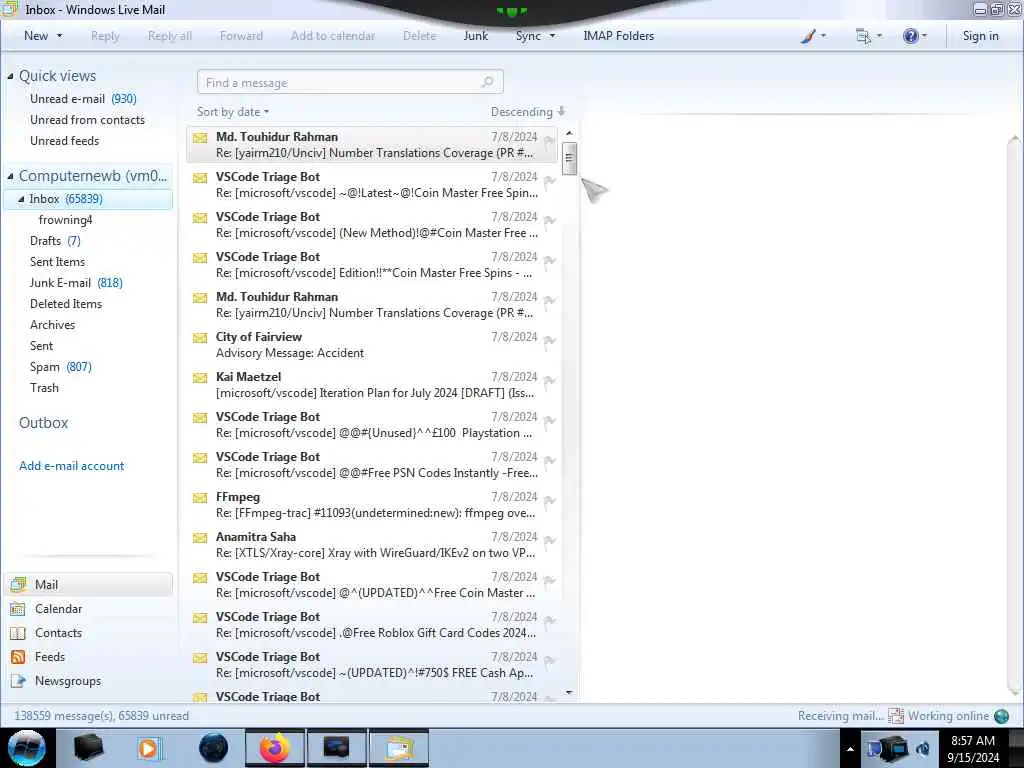Open Unread from contacts view
Screen dimensions: 1024x768
pos(88,120)
